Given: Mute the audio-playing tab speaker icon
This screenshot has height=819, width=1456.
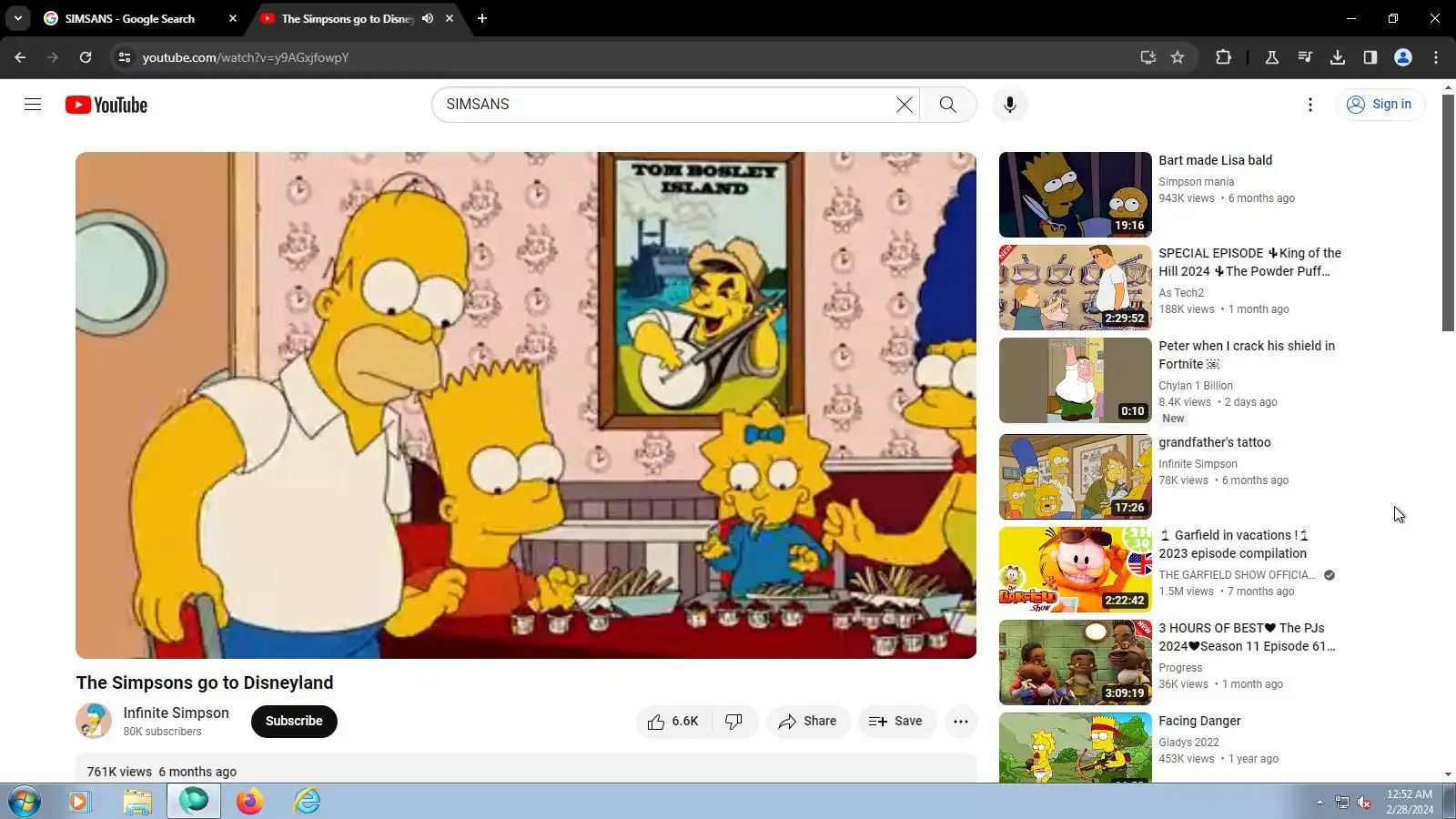Looking at the screenshot, I should point(428,18).
